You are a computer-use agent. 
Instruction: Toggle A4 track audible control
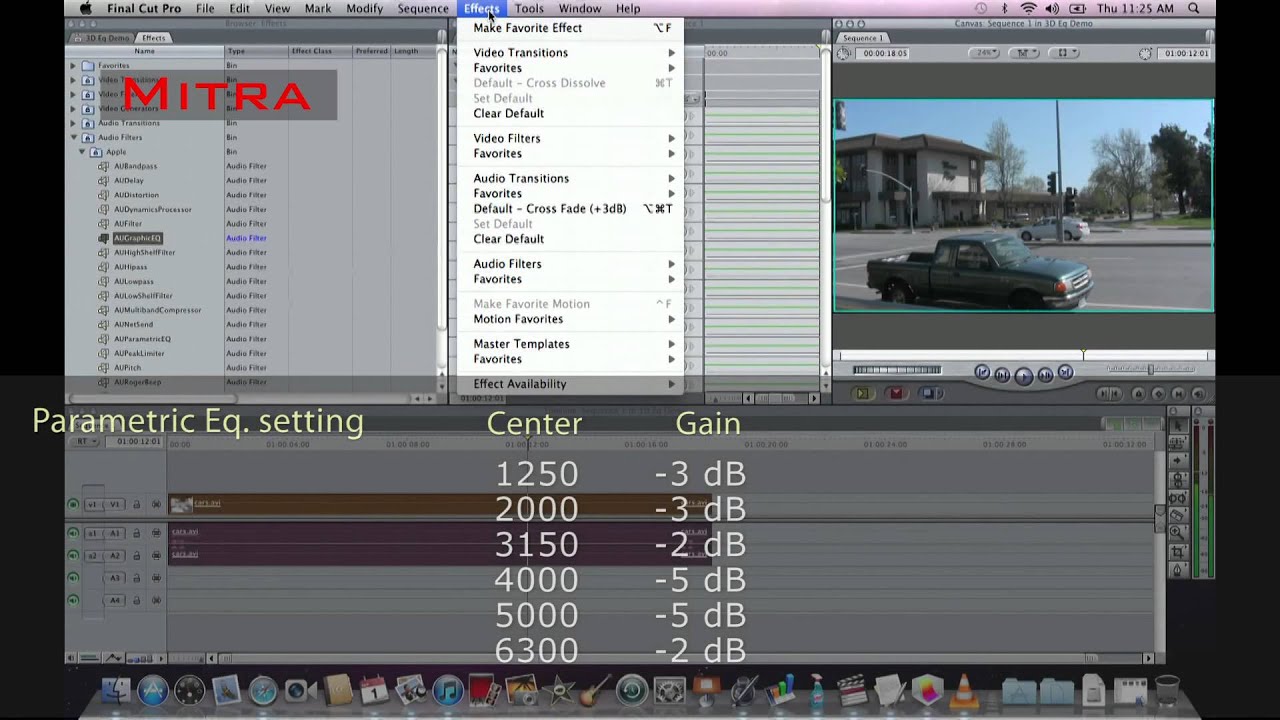pos(73,600)
